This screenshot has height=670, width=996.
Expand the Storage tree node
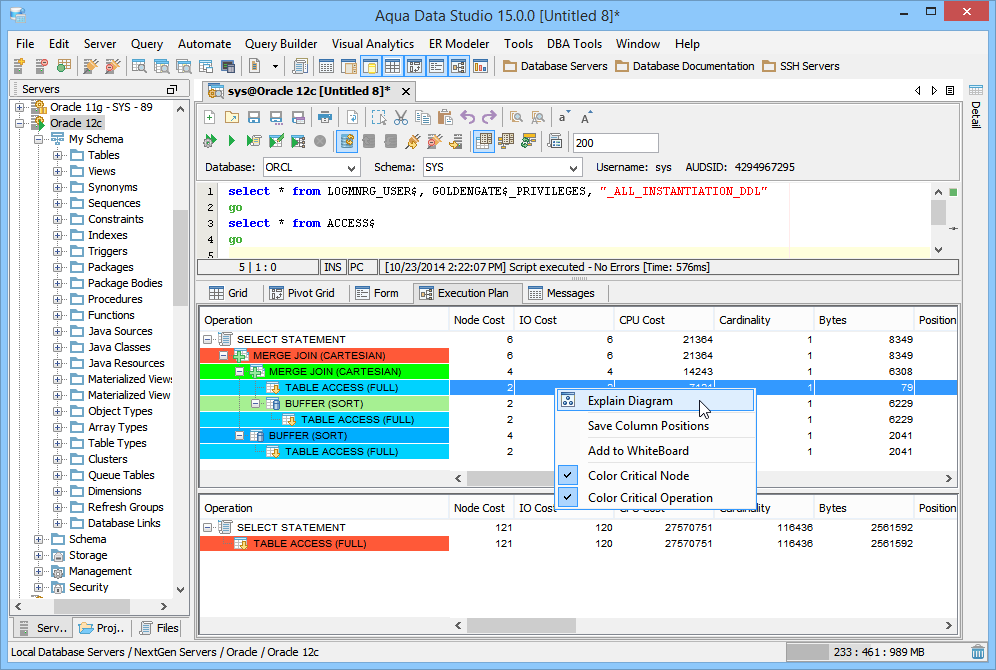(39, 555)
